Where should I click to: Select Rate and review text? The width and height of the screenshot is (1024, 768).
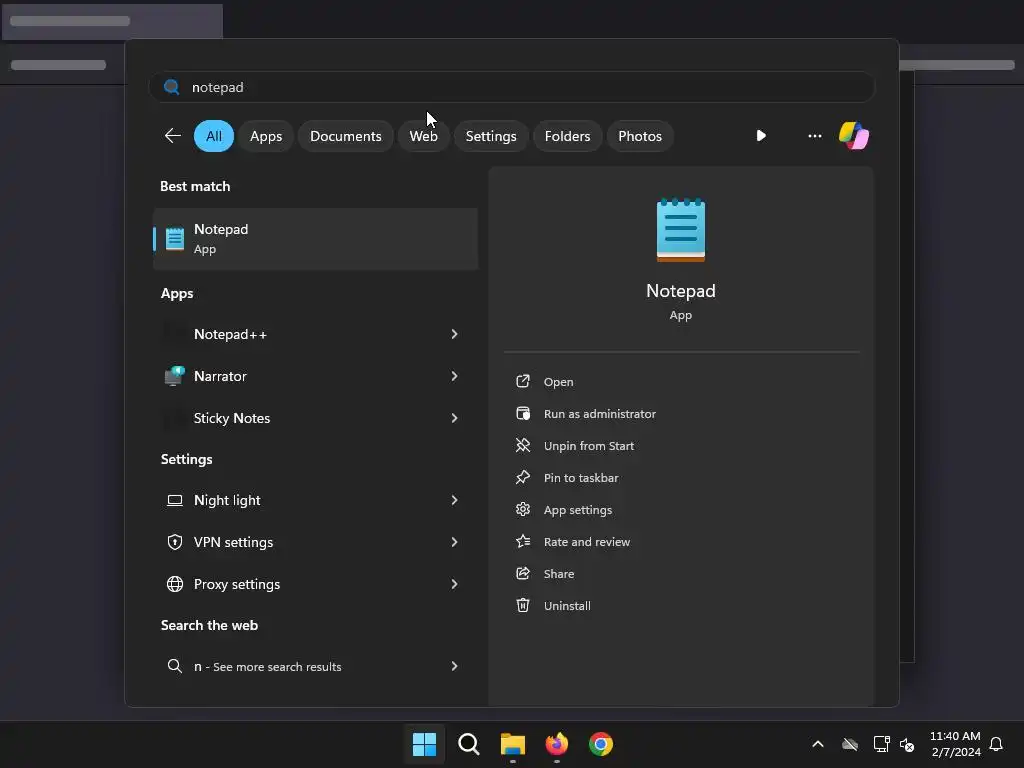(x=586, y=542)
